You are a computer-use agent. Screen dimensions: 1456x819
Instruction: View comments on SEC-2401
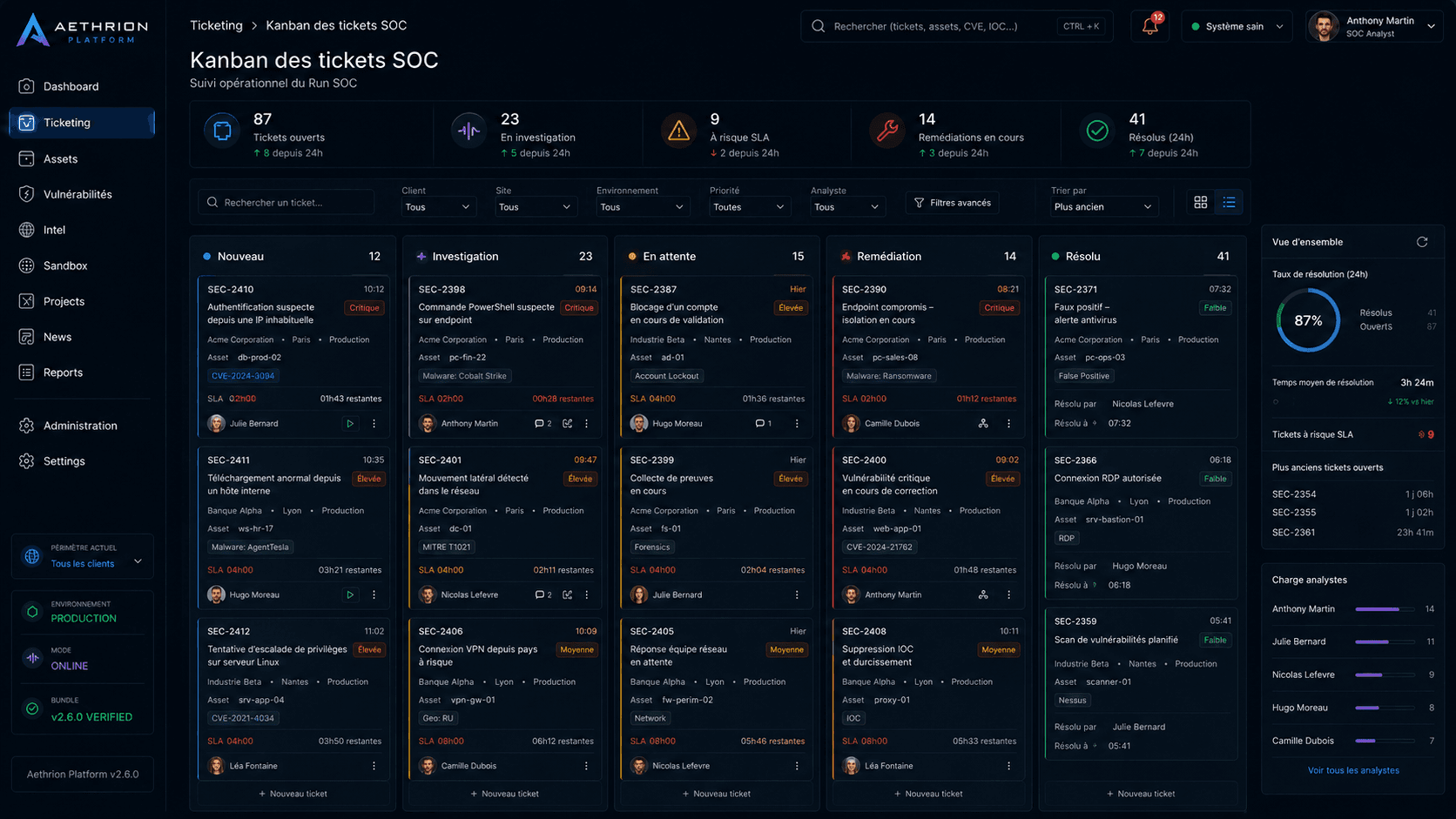[543, 595]
